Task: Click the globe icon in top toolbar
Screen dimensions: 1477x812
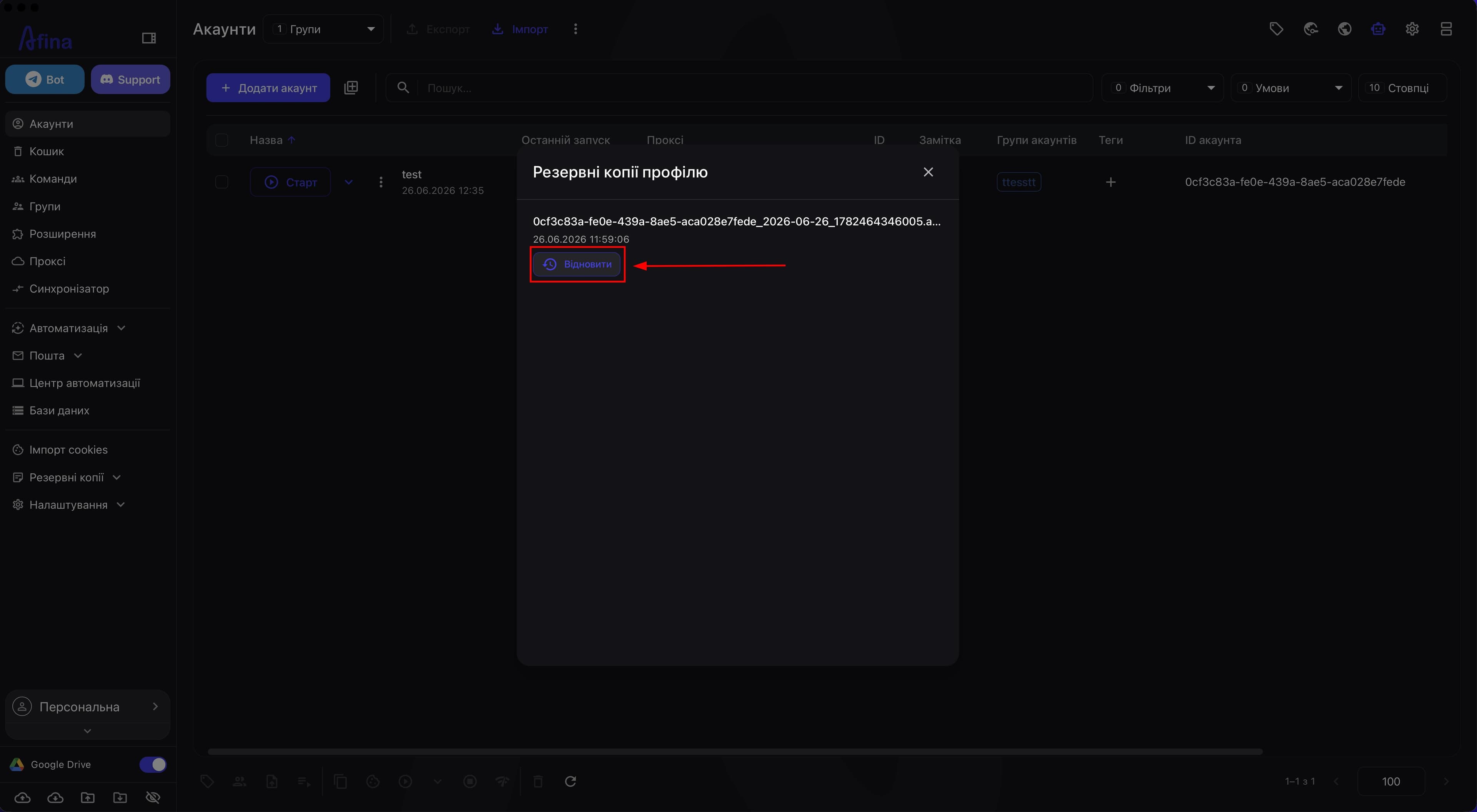Action: click(1345, 29)
